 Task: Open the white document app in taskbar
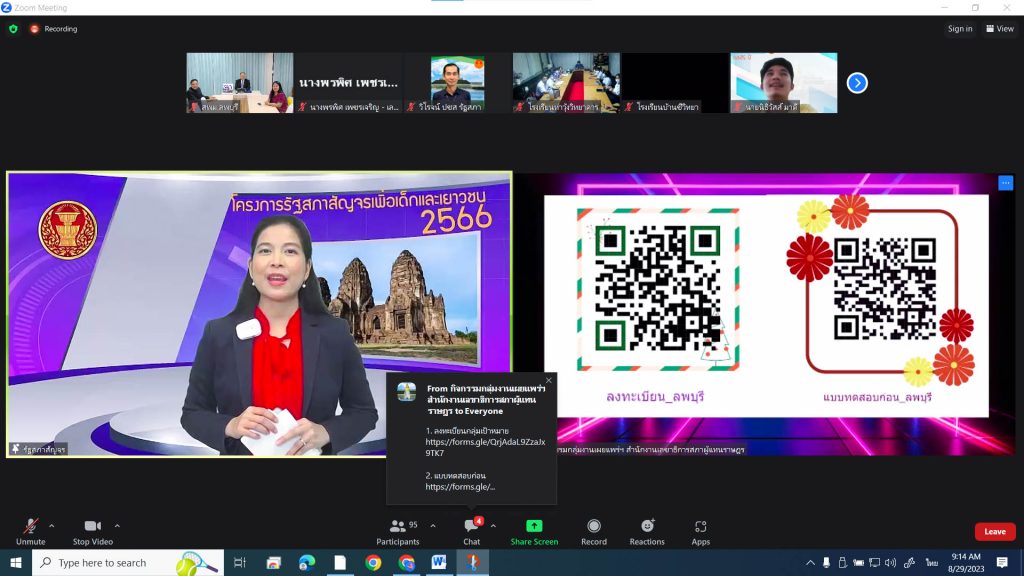340,563
